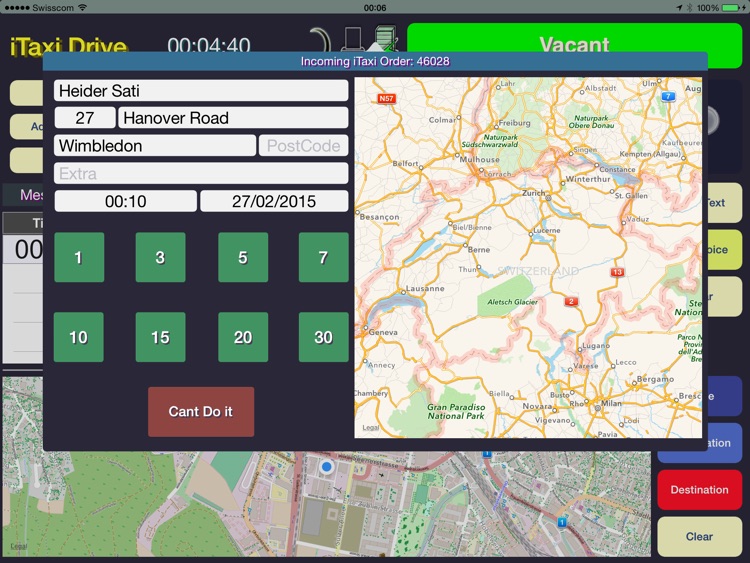Click the taxi seat icon in header
This screenshot has width=750, height=563.
pyautogui.click(x=353, y=39)
